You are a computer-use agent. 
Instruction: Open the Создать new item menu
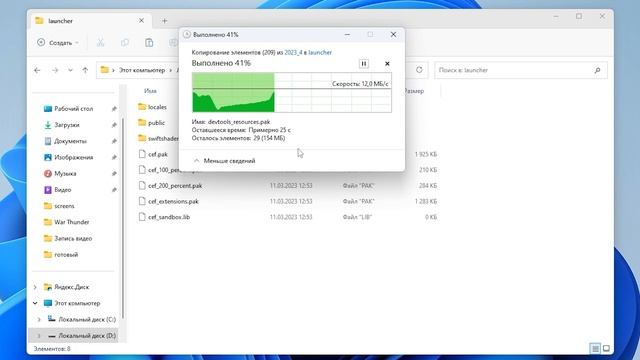[58, 42]
